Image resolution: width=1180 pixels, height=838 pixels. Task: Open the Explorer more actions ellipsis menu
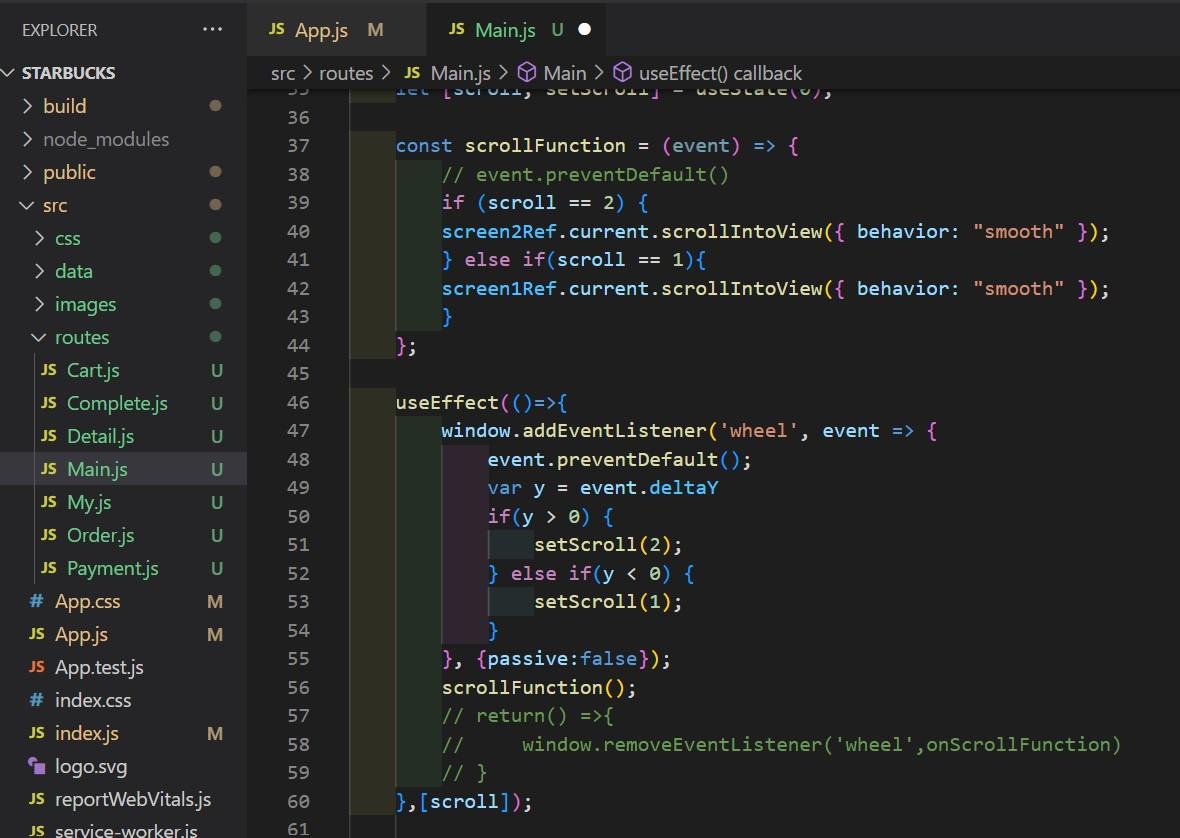(x=212, y=29)
